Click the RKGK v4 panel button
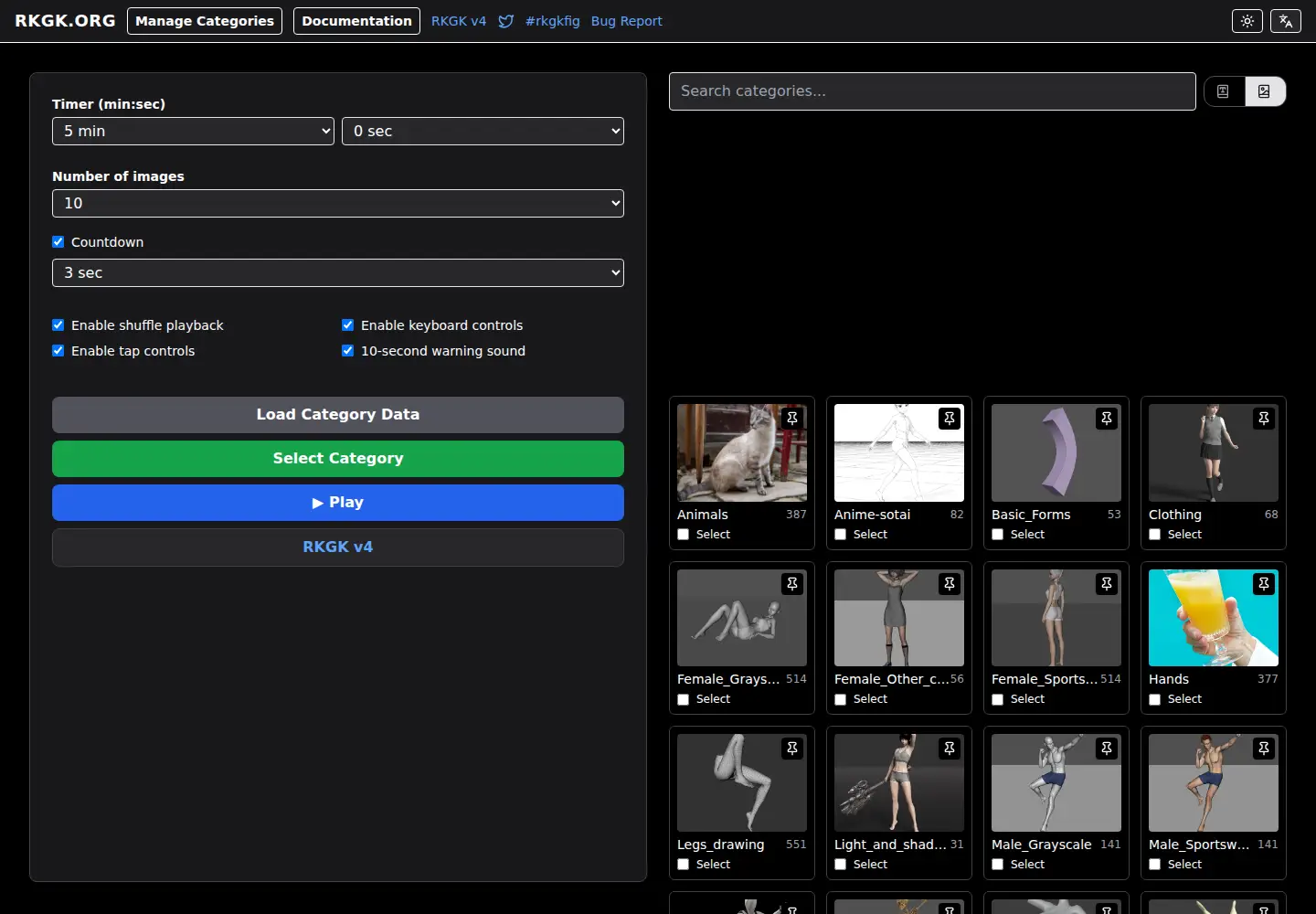Viewport: 1316px width, 914px height. [338, 547]
